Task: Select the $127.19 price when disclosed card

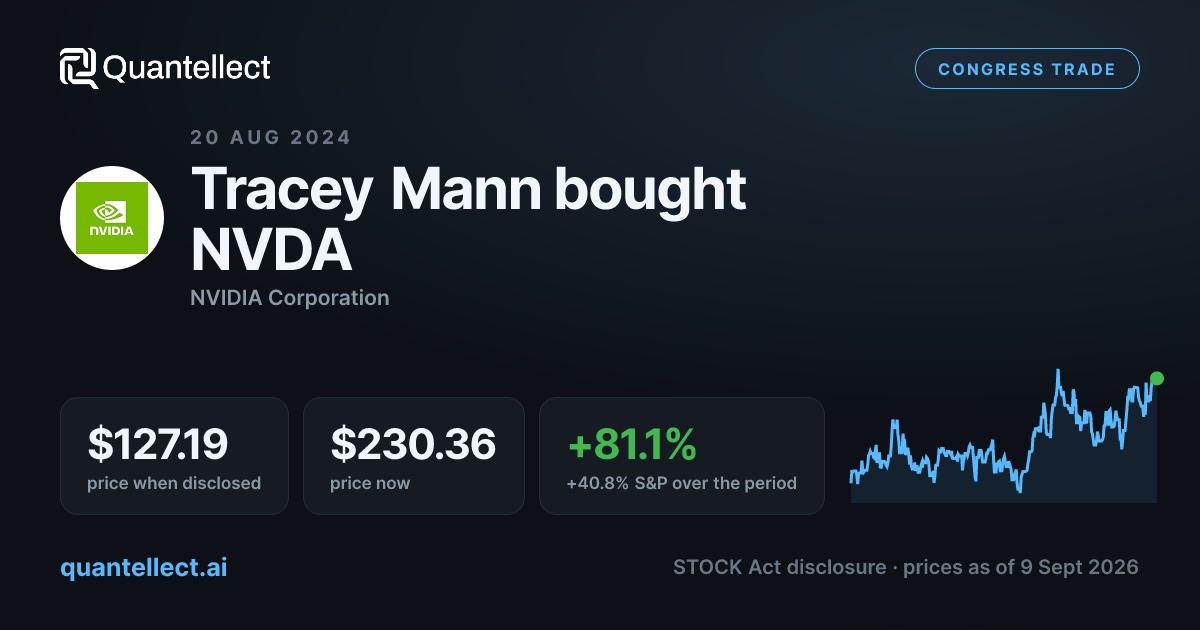Action: pos(174,456)
